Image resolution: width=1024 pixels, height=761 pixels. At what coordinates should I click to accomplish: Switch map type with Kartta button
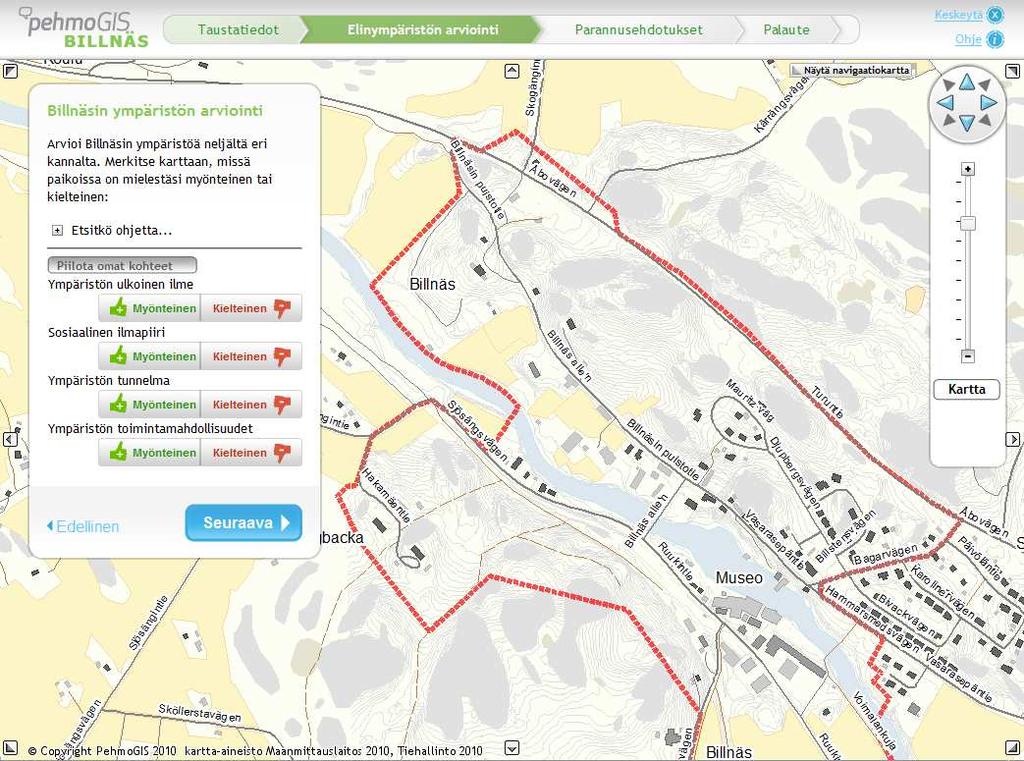[967, 389]
